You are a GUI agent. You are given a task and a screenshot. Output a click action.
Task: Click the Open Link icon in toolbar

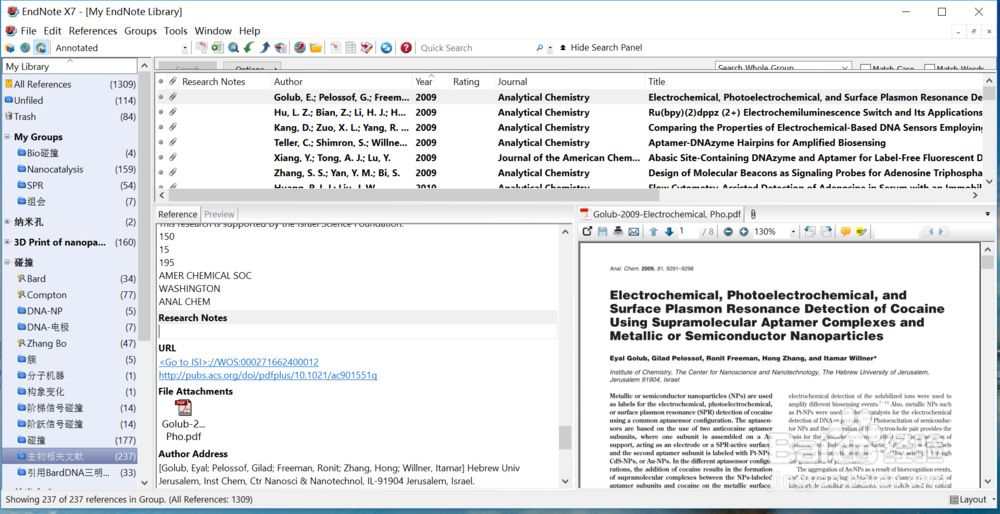click(x=300, y=48)
